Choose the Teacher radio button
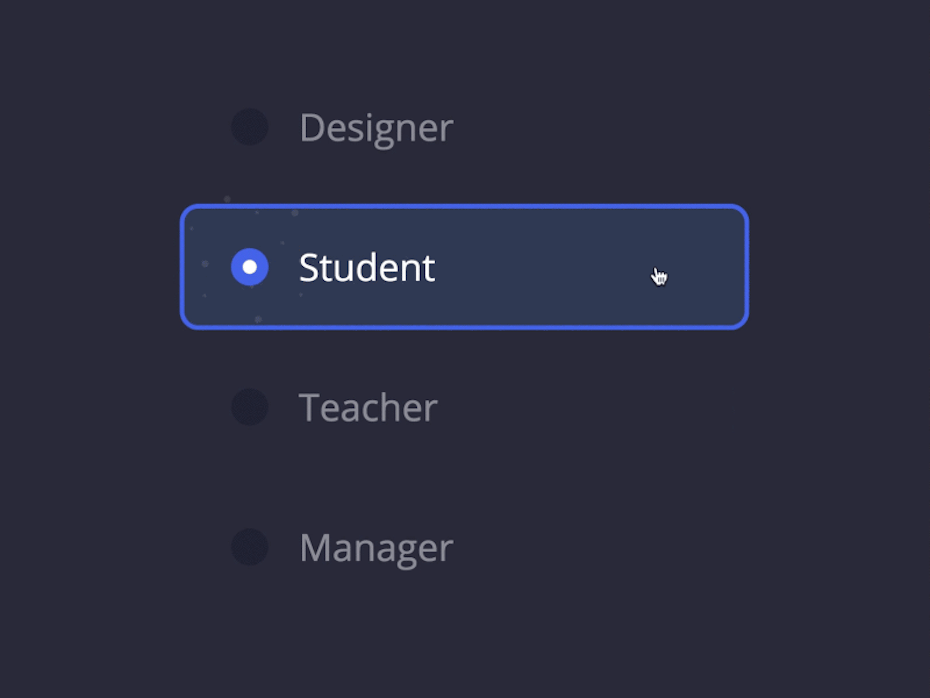Image resolution: width=930 pixels, height=698 pixels. (x=250, y=407)
